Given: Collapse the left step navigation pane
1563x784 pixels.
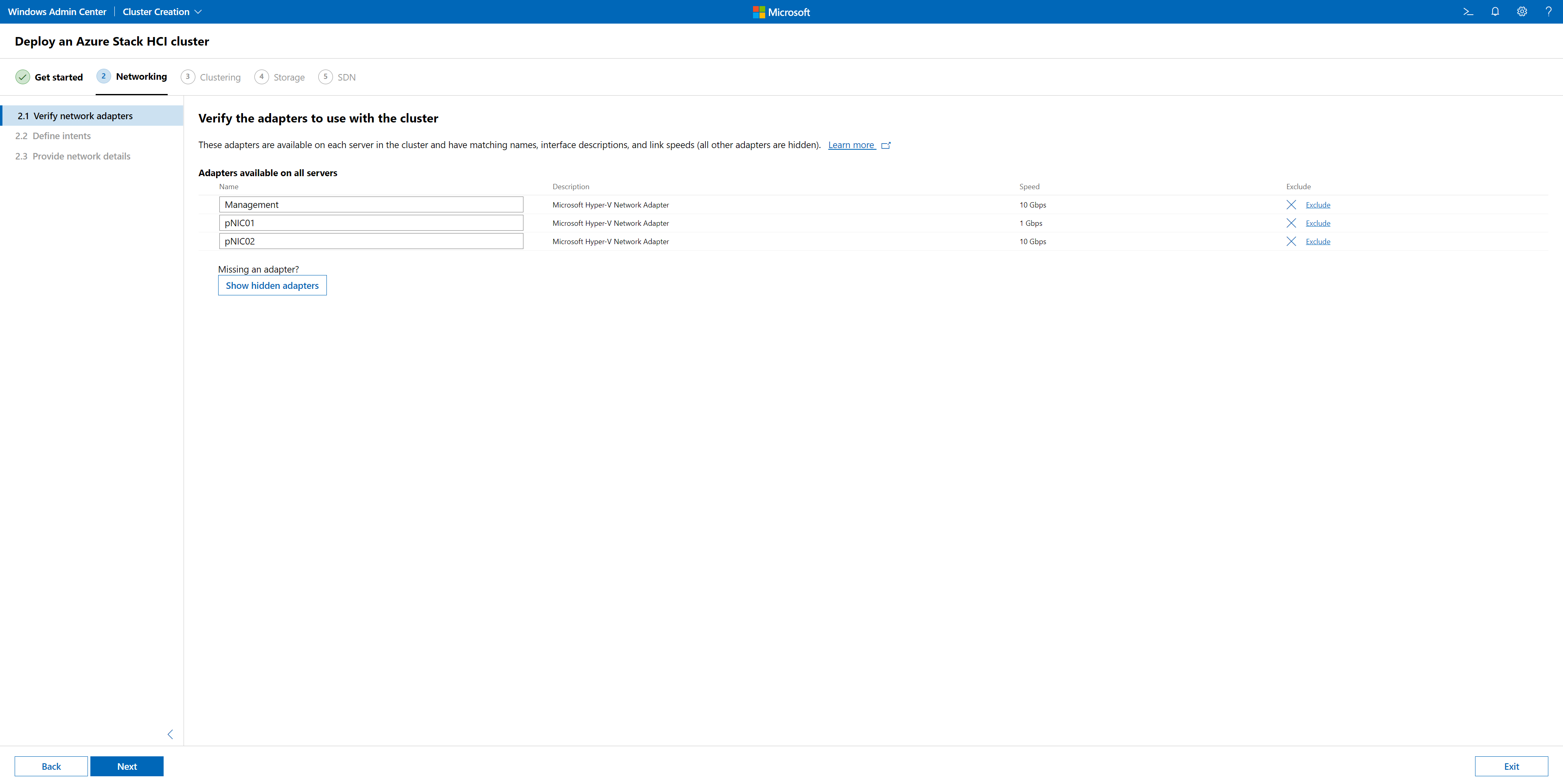Looking at the screenshot, I should (x=171, y=734).
